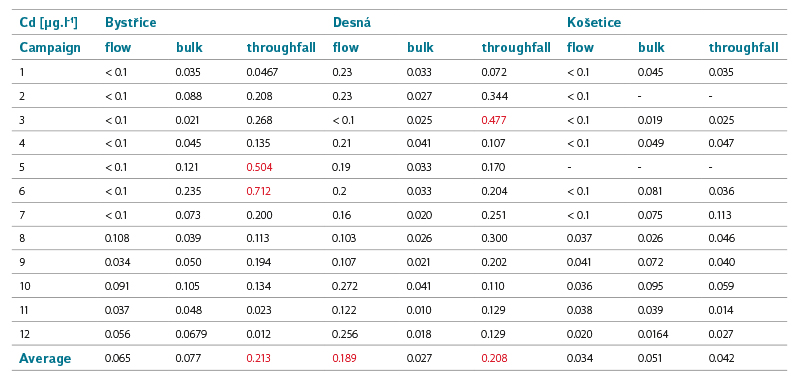The width and height of the screenshot is (800, 388).
Task: Select red average value 0.208
Action: click(x=494, y=358)
